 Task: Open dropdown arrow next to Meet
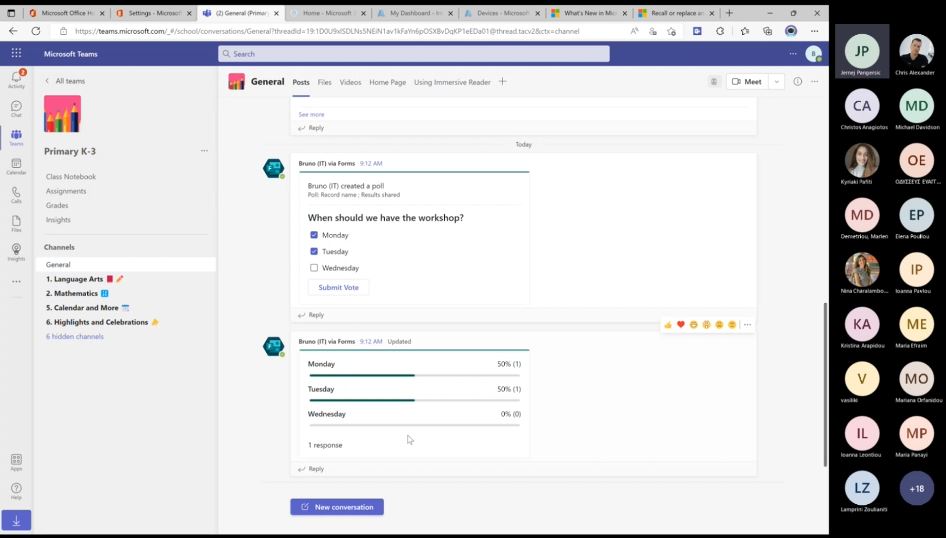[x=777, y=82]
